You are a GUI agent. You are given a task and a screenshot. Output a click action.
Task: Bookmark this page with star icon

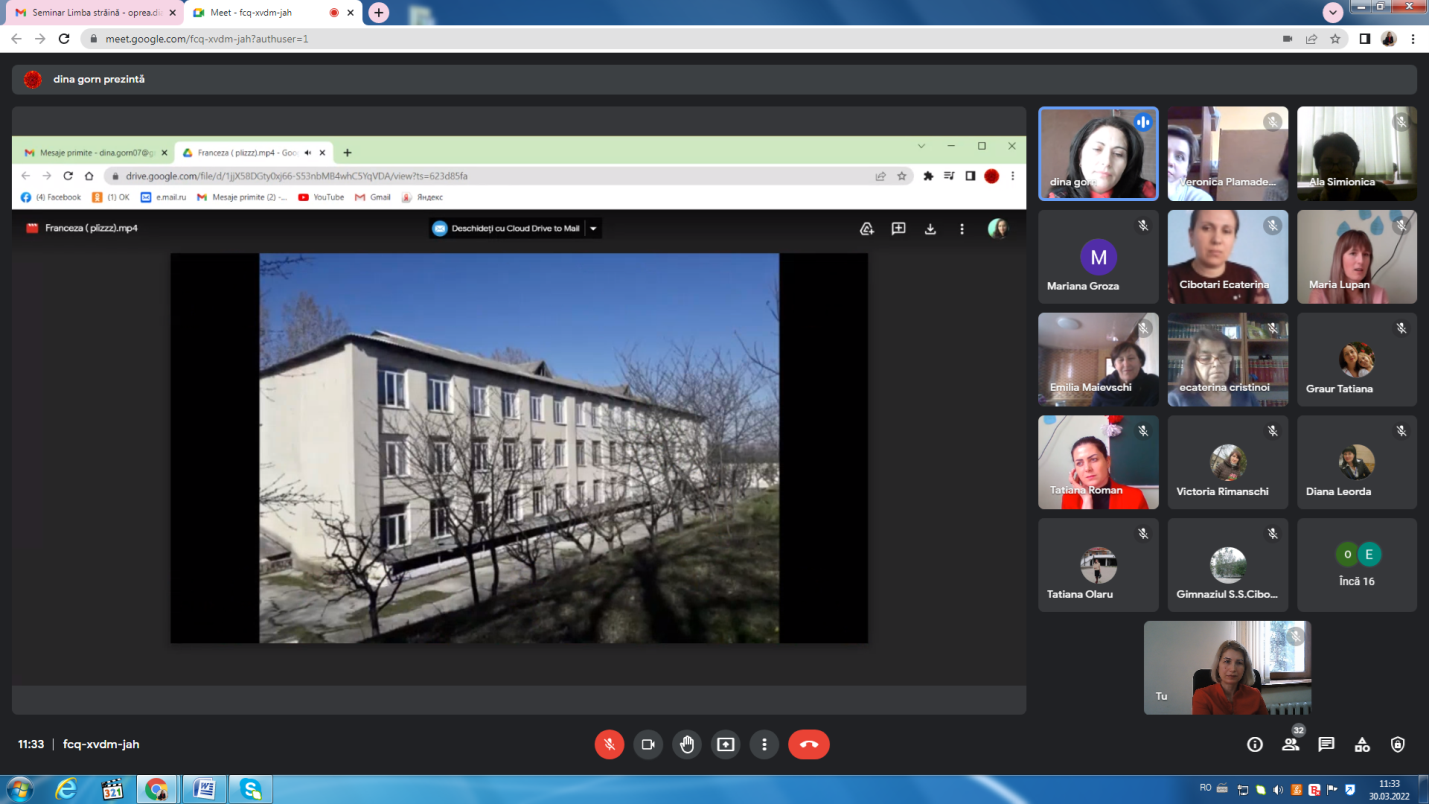1335,39
